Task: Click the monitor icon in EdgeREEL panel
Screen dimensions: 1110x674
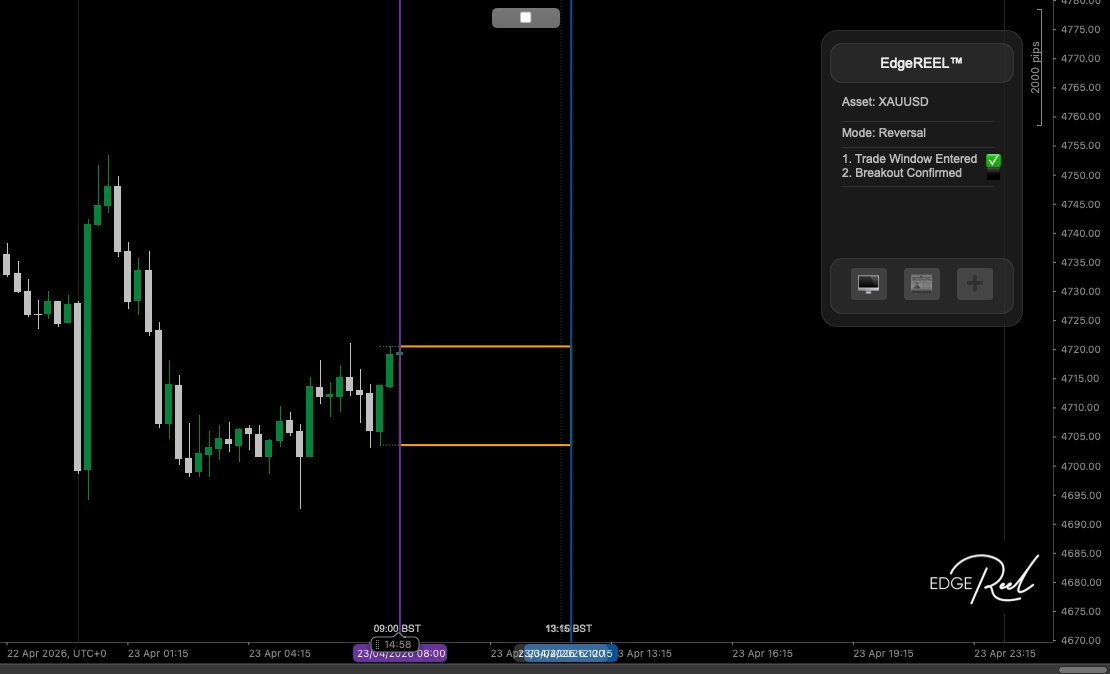Action: (x=869, y=284)
